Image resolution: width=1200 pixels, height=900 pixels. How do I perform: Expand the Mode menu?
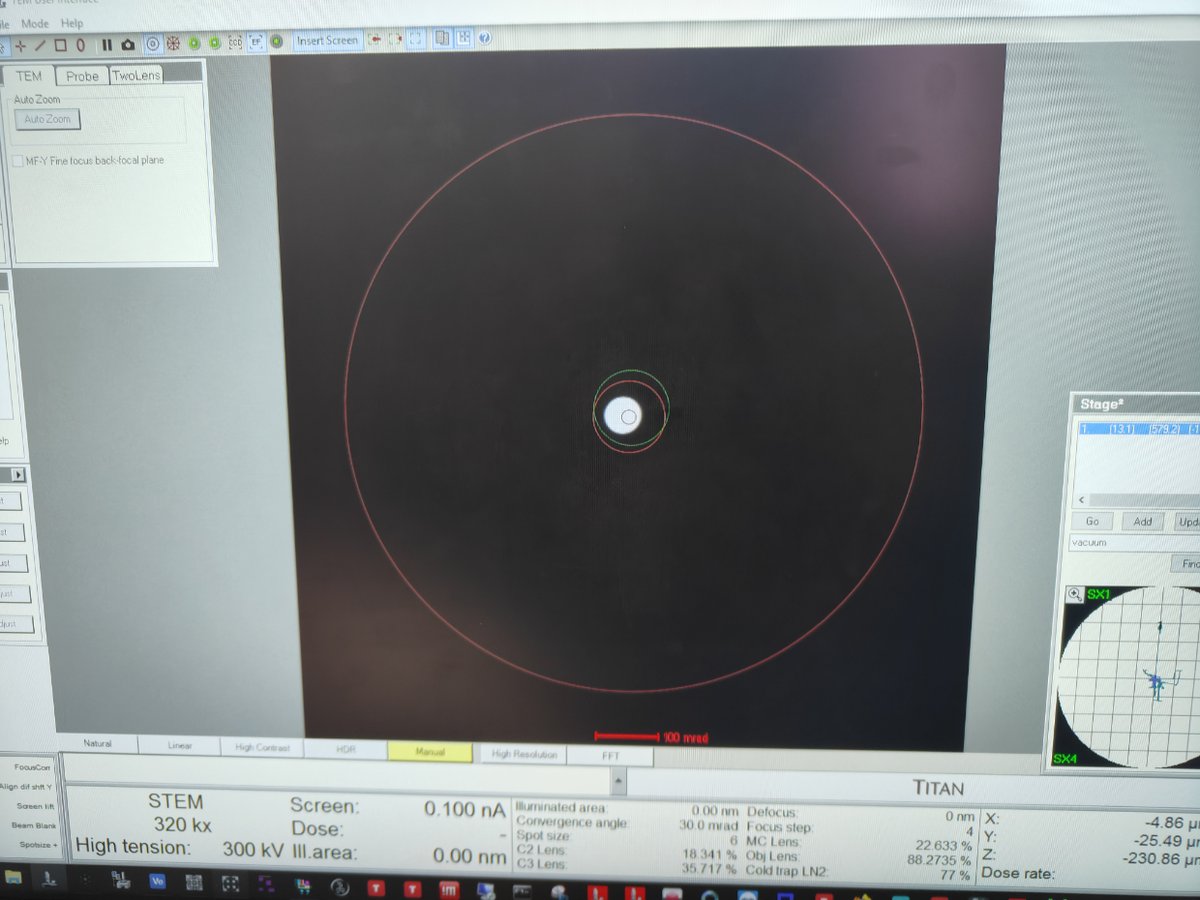[35, 23]
